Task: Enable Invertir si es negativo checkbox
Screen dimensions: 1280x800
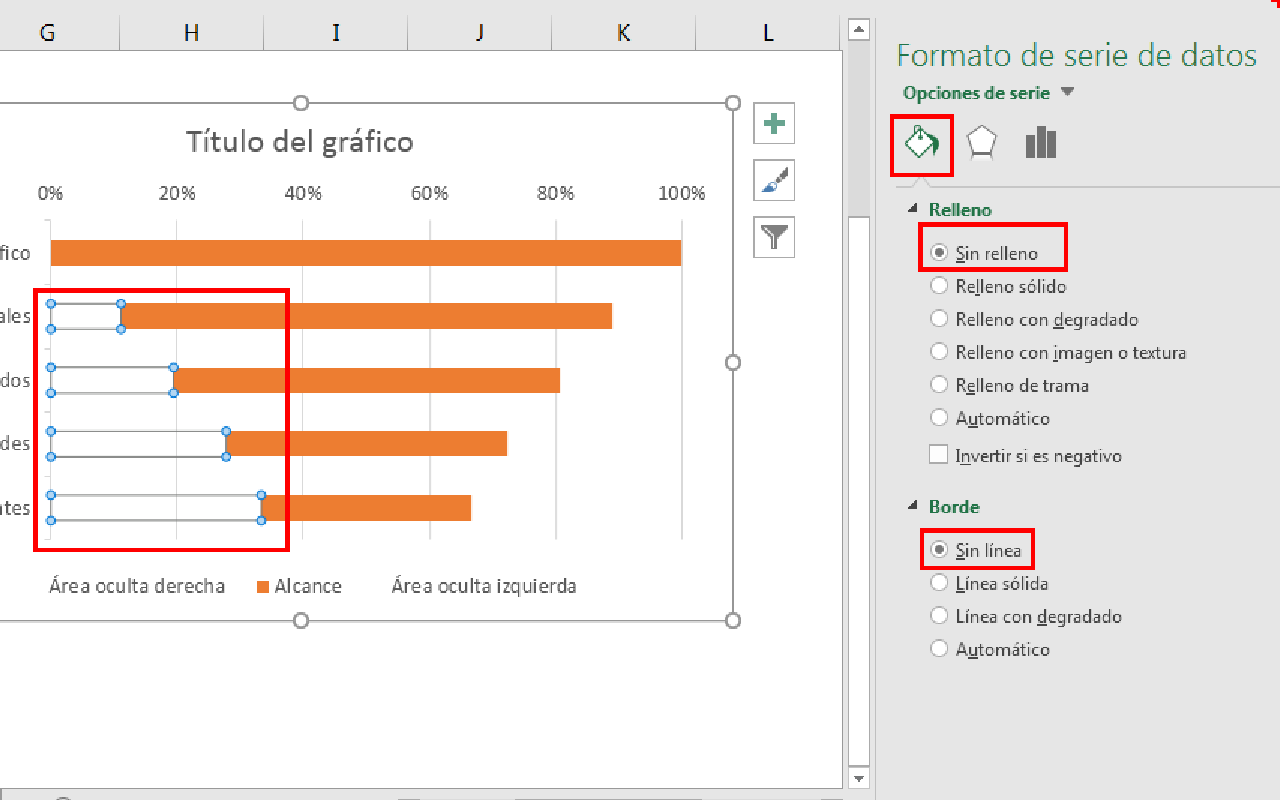Action: [x=938, y=455]
